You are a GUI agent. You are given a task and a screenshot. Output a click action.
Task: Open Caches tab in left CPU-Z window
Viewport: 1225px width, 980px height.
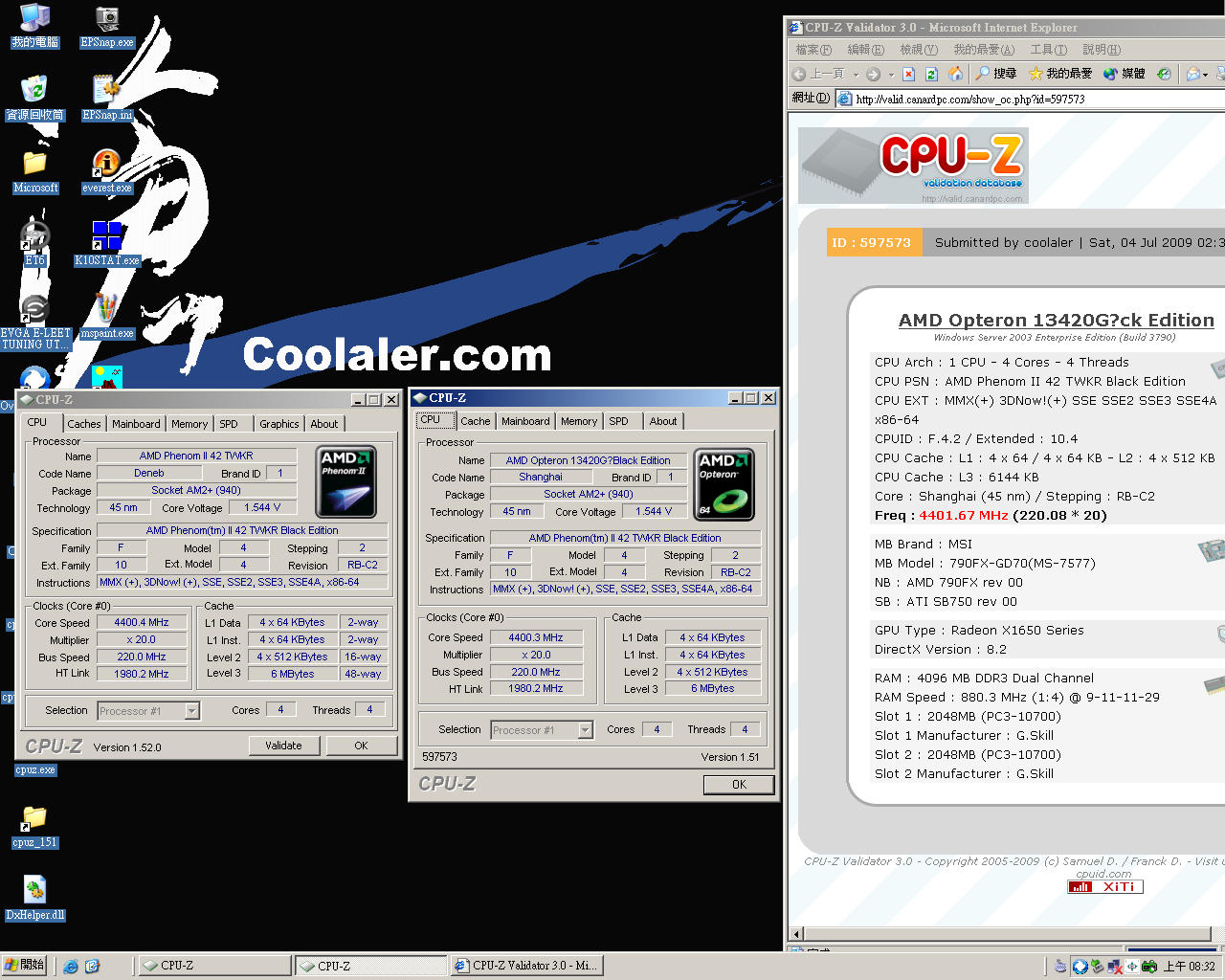(x=83, y=424)
